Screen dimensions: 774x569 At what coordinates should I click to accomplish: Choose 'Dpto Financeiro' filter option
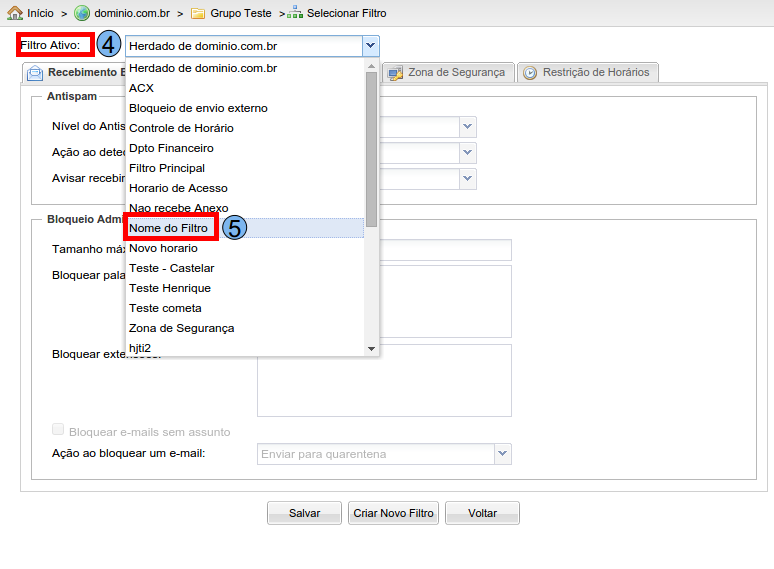pyautogui.click(x=171, y=148)
